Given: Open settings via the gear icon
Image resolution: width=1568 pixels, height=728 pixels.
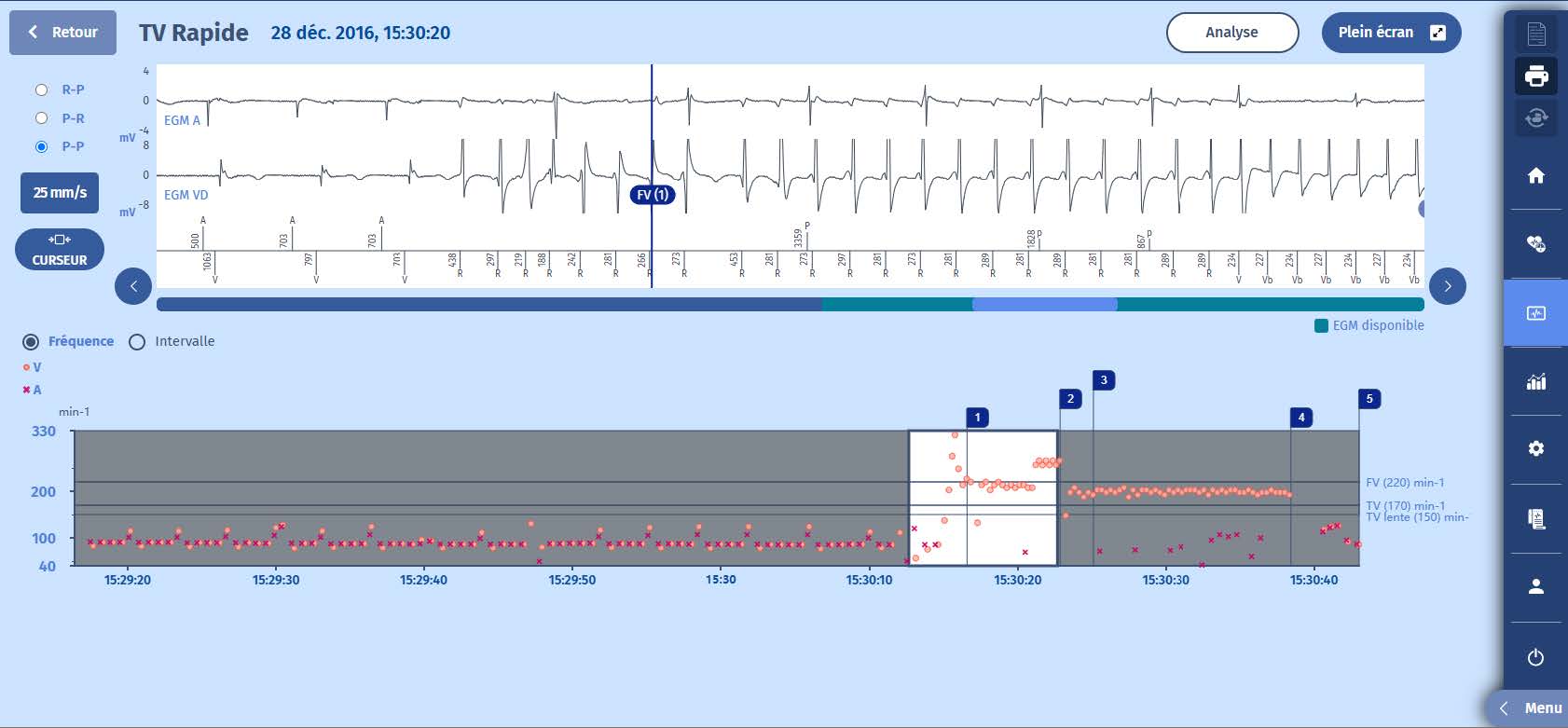Looking at the screenshot, I should [1535, 448].
